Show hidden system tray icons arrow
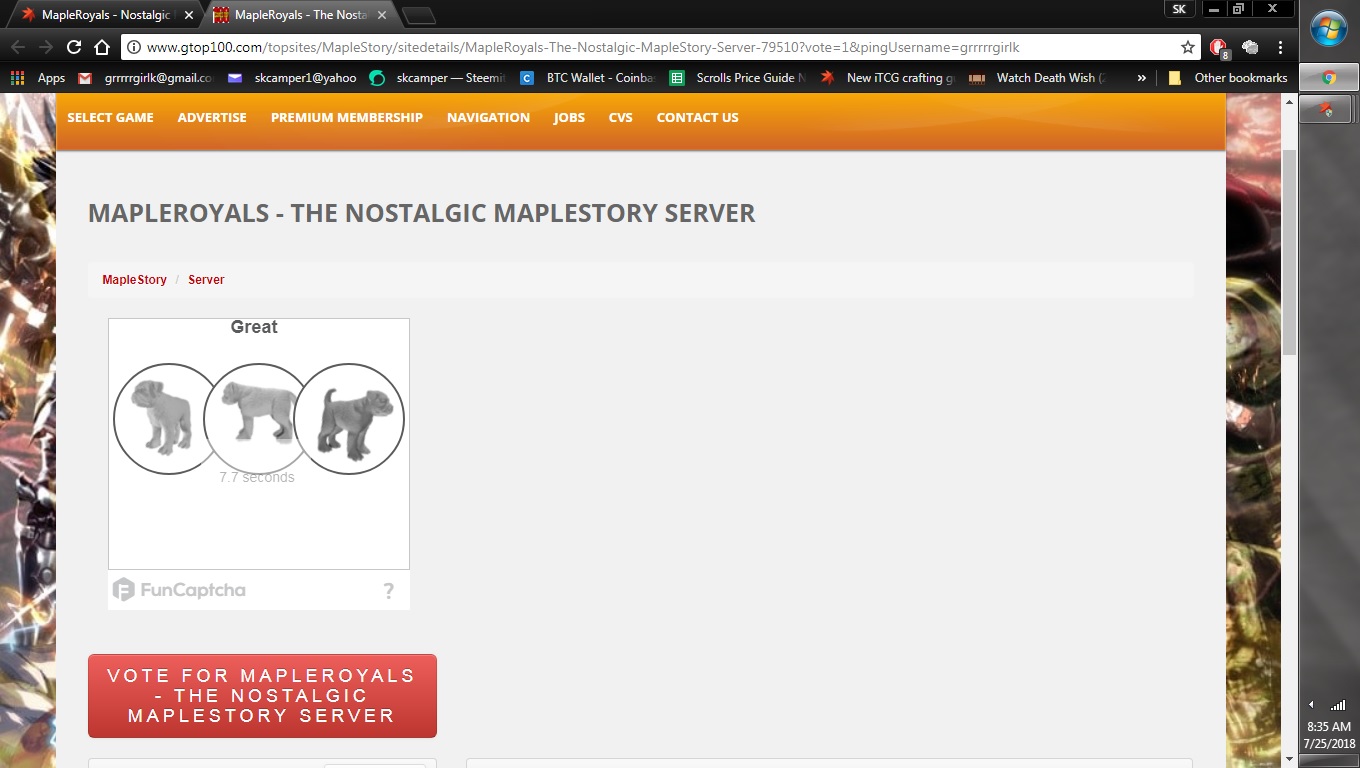This screenshot has height=768, width=1360. click(x=1311, y=705)
